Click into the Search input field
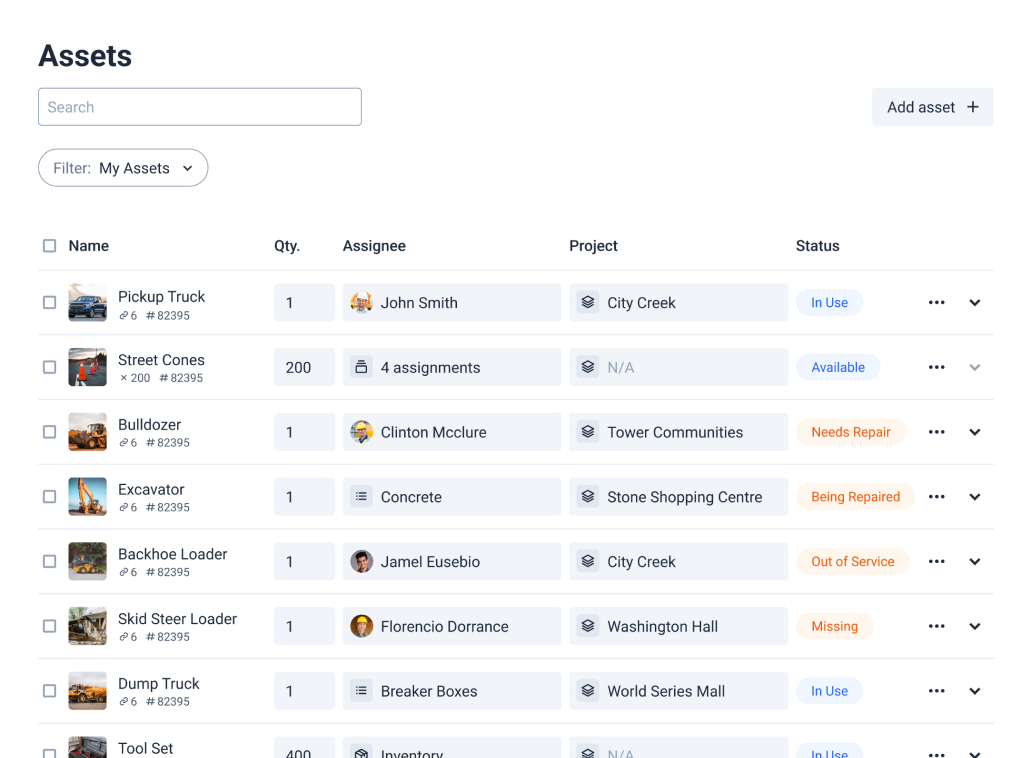Screen dimensions: 1032x758 point(200,107)
